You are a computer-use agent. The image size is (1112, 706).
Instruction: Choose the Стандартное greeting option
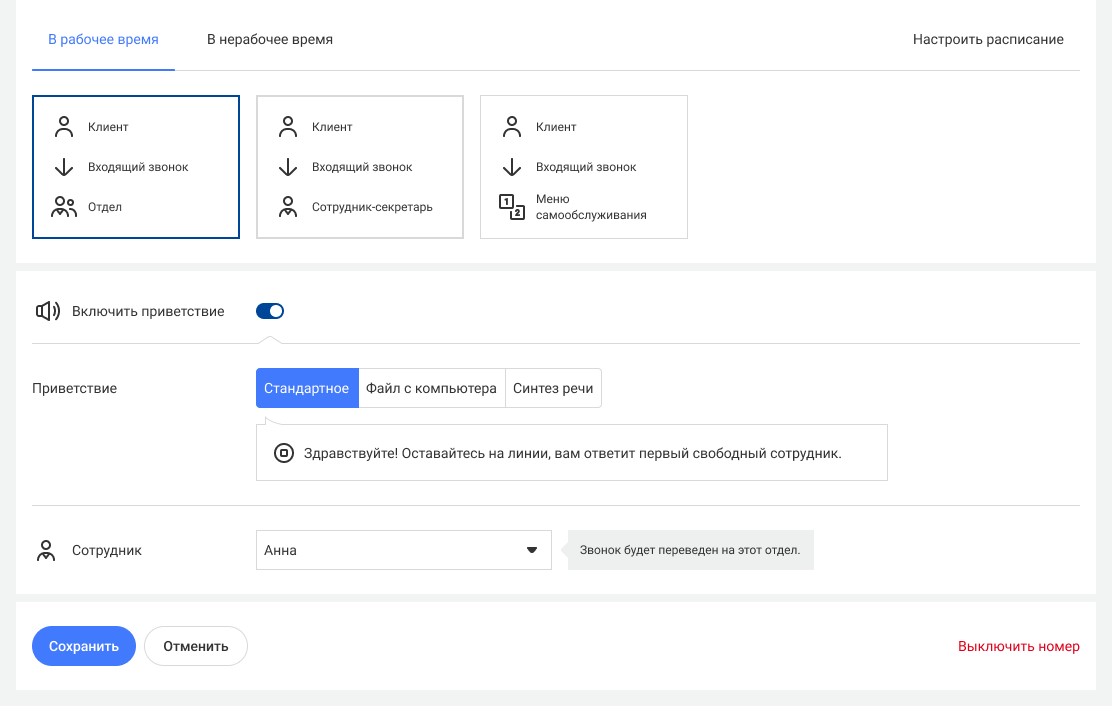307,388
